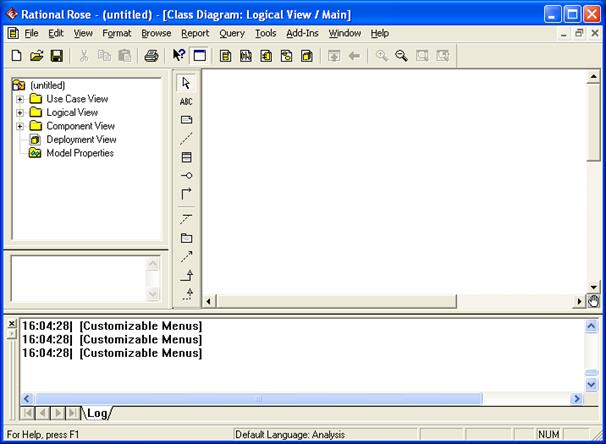Screen dimensions: 606x444
Task: Browse State Machine Diagram toolbar icon
Action: (x=286, y=56)
